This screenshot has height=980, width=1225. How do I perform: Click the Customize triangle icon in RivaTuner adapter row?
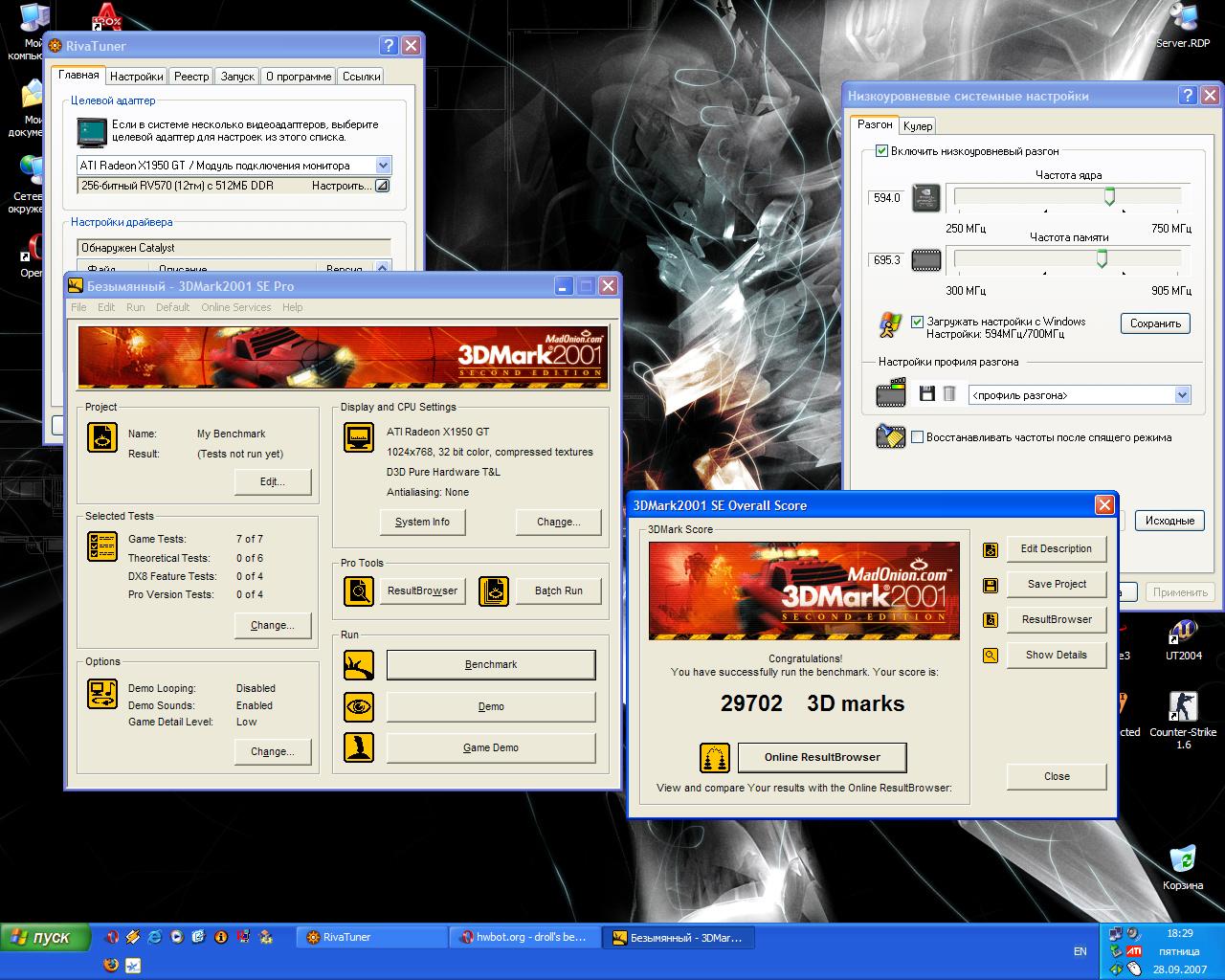(382, 186)
